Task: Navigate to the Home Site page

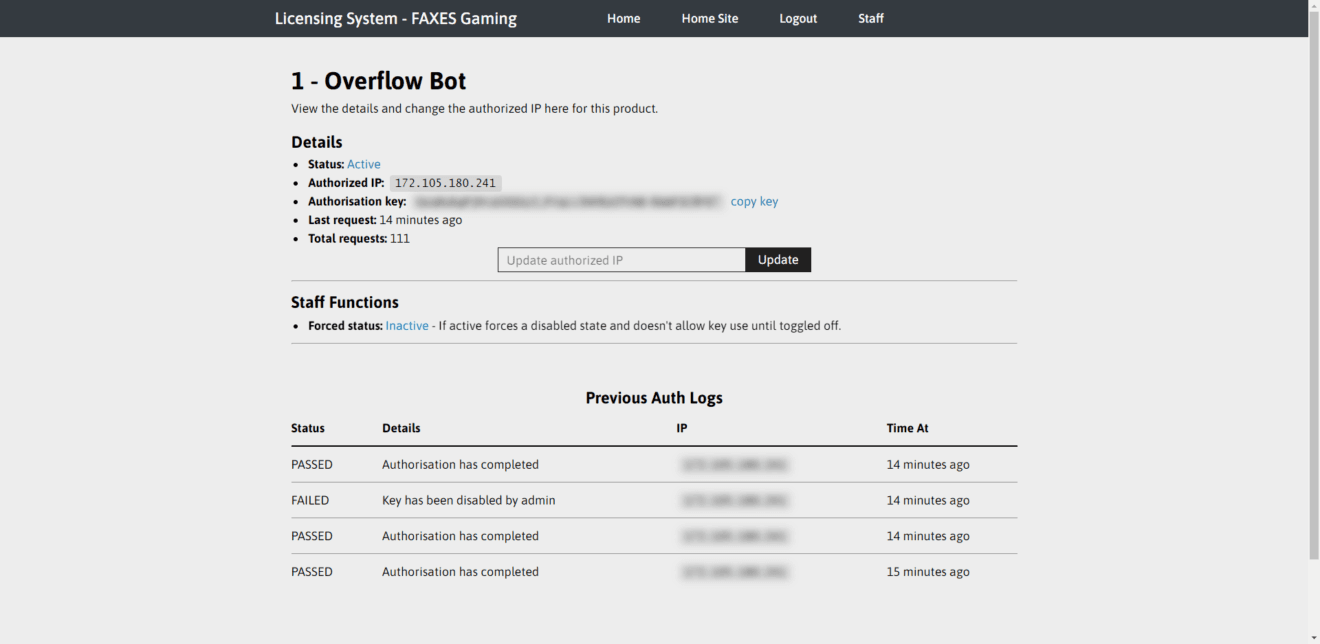Action: (x=710, y=18)
